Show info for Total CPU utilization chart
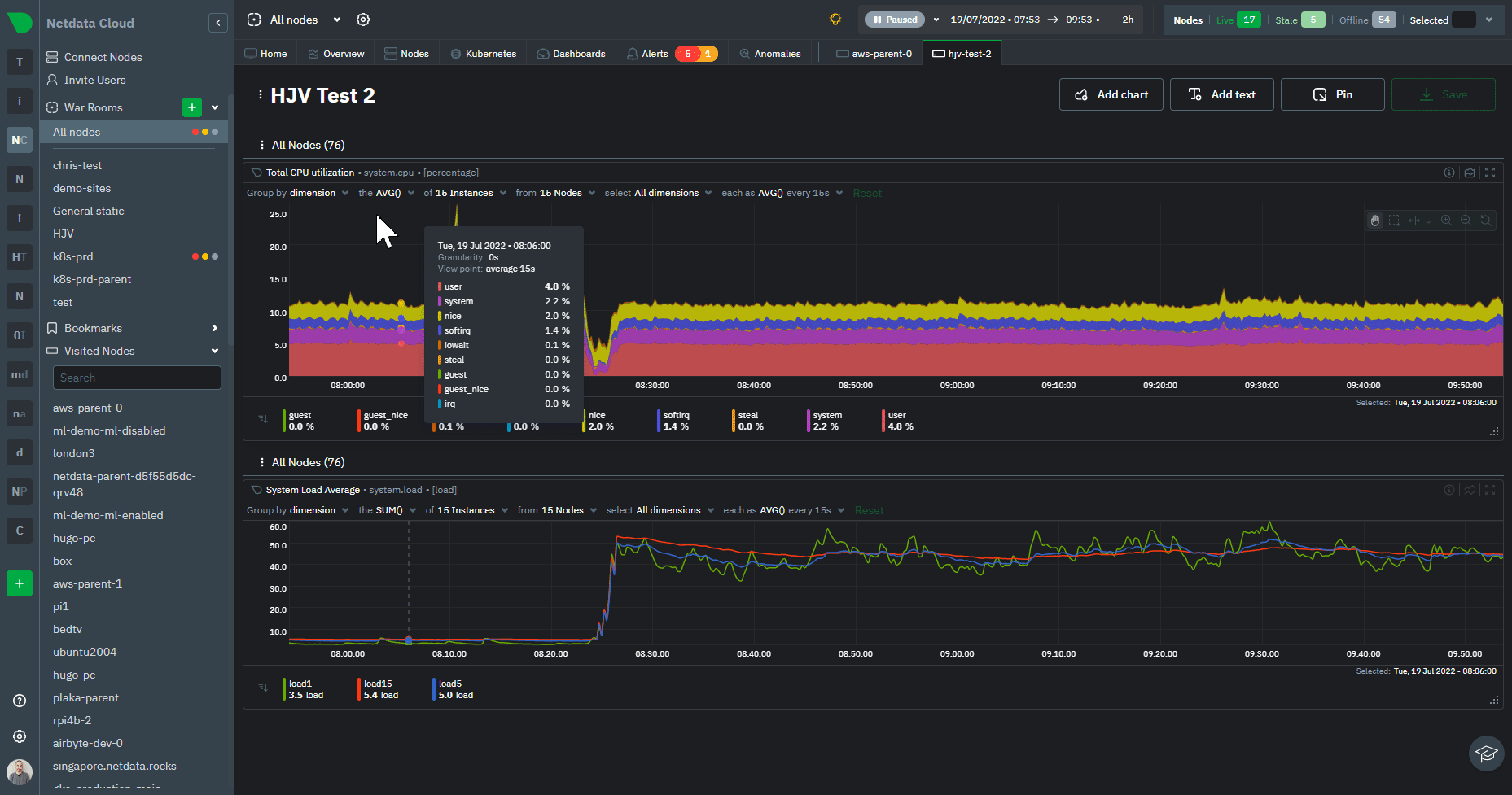 coord(1448,173)
